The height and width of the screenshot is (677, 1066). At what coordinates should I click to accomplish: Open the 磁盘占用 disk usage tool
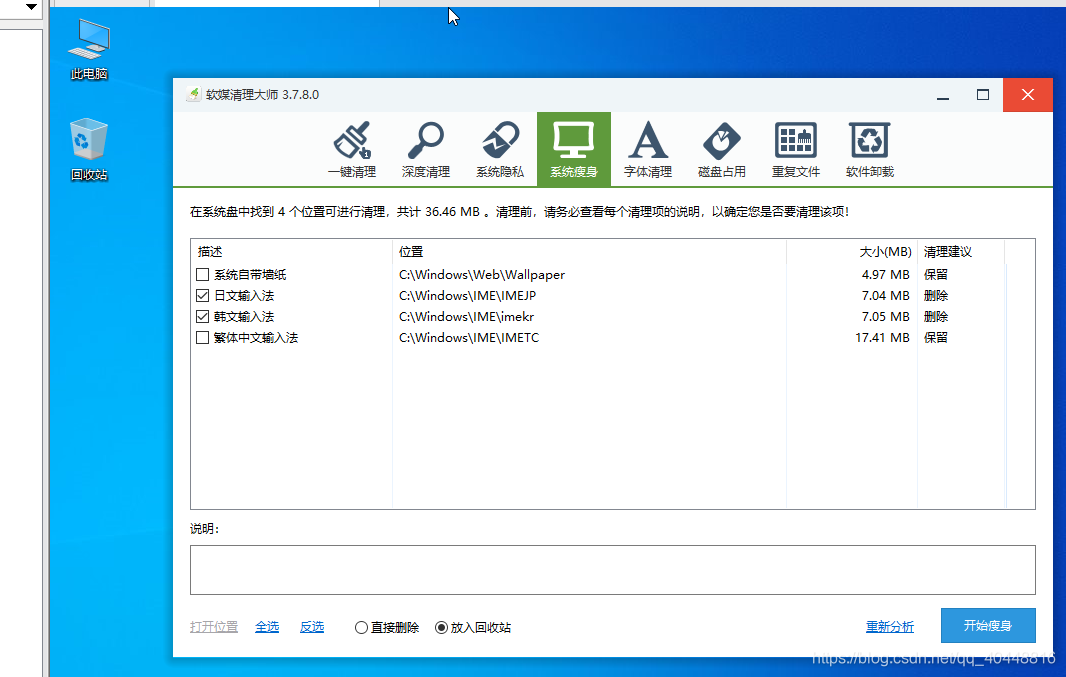click(722, 150)
